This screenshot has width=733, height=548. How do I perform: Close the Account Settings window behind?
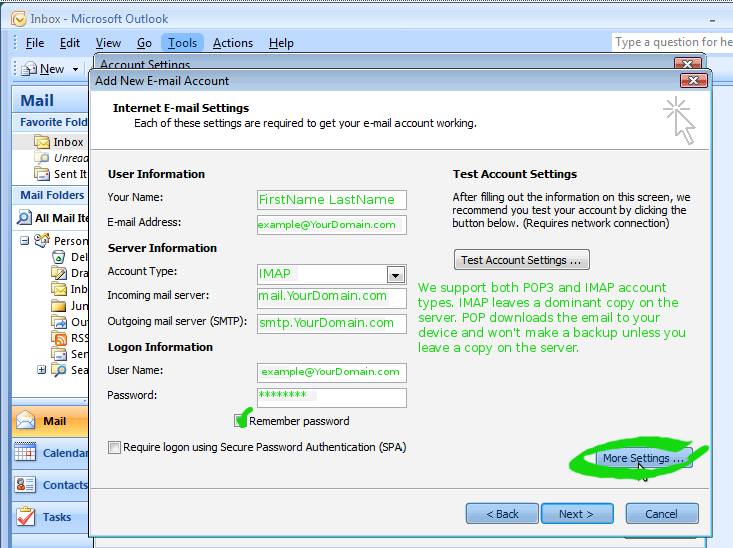[687, 63]
